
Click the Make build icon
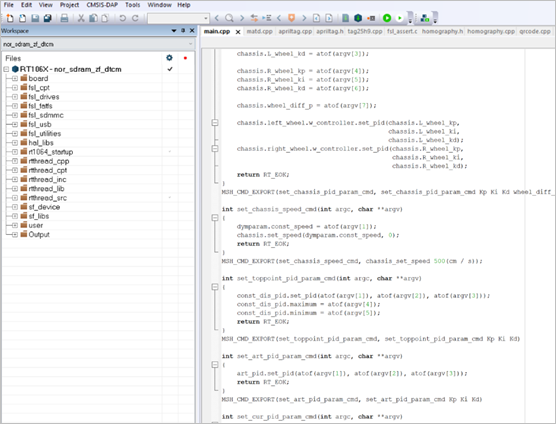click(358, 18)
